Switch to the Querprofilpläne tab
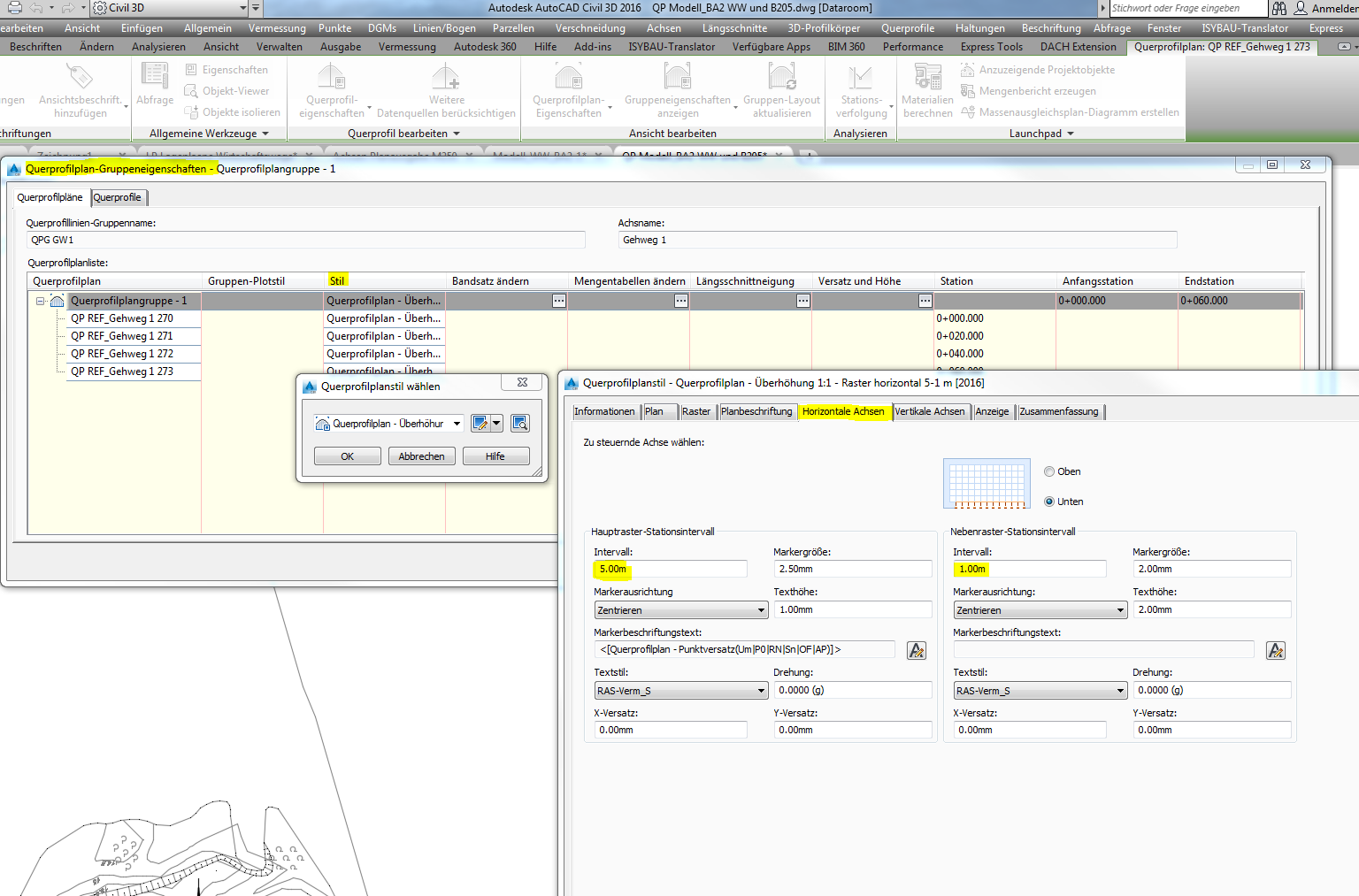 point(50,197)
